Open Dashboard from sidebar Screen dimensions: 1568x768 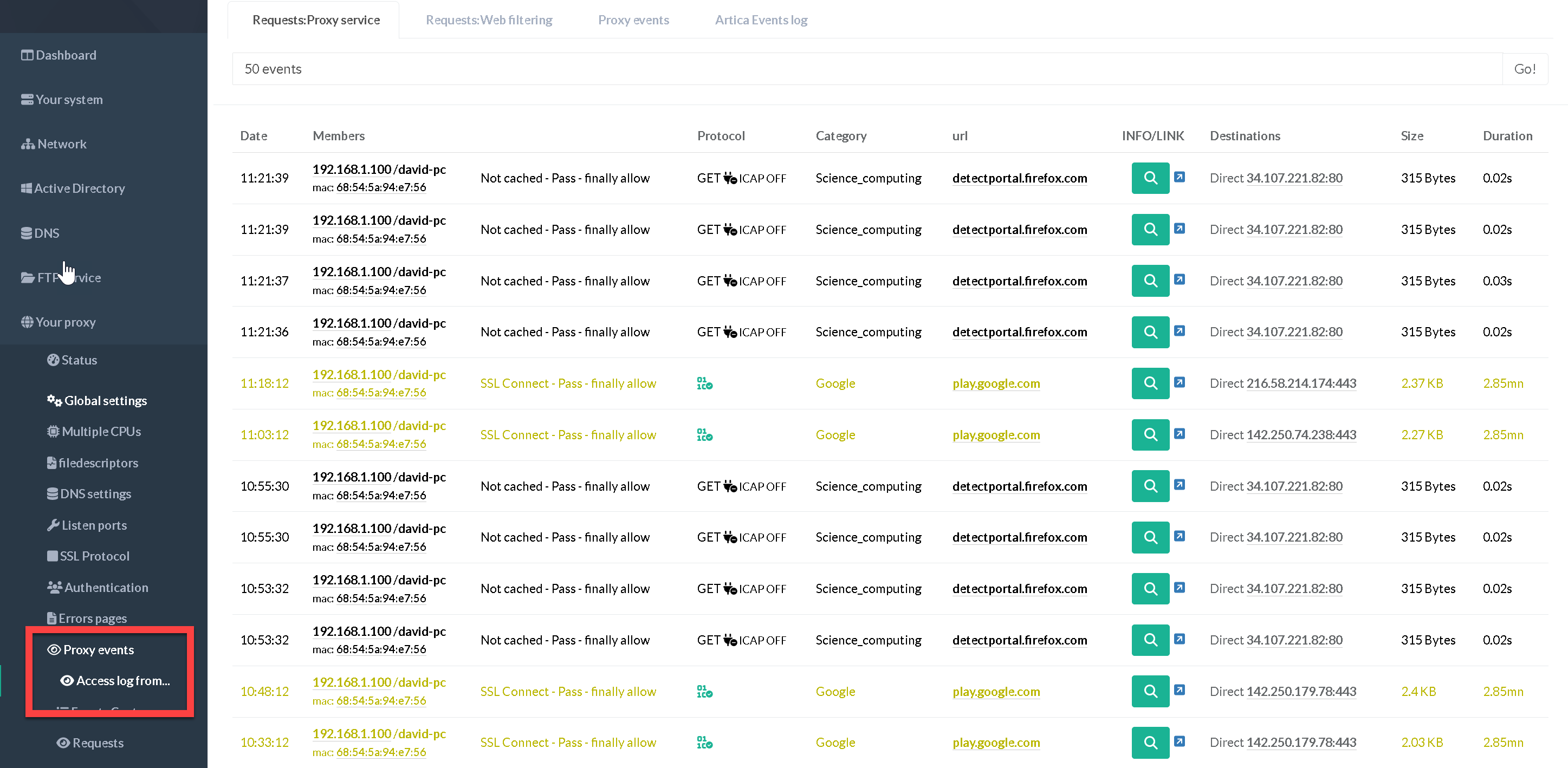(x=65, y=55)
